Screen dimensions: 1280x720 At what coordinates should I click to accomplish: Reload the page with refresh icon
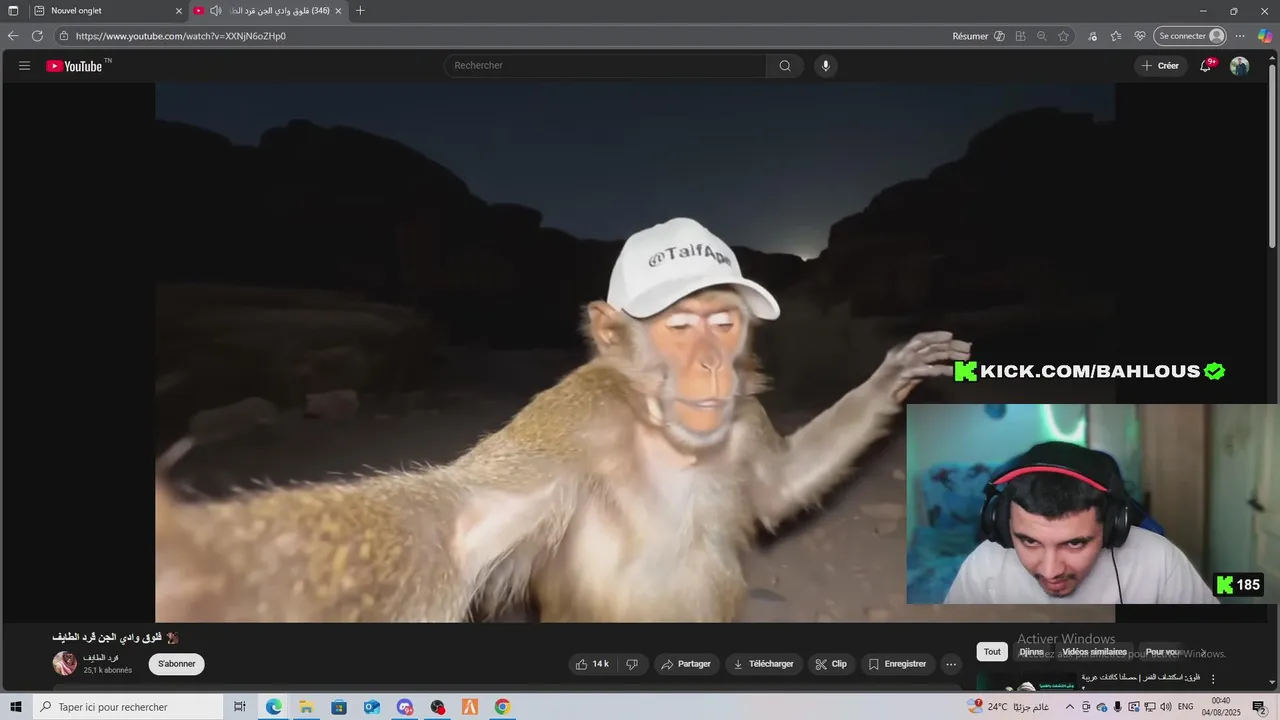coord(37,36)
